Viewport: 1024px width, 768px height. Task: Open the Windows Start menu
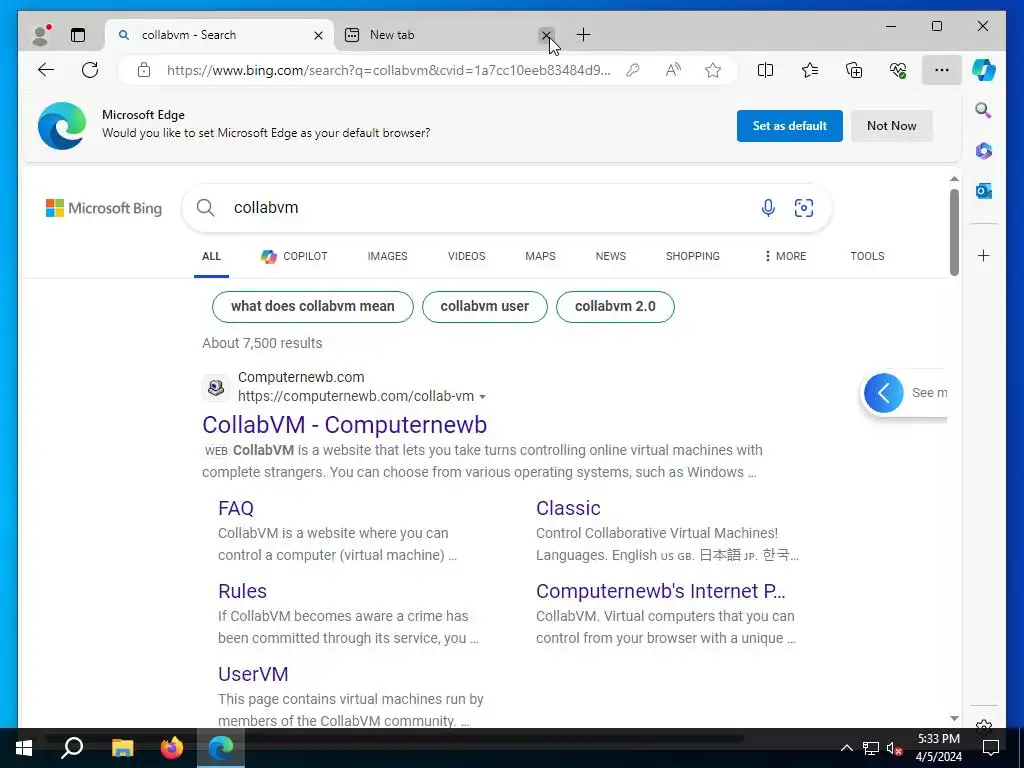[x=24, y=748]
